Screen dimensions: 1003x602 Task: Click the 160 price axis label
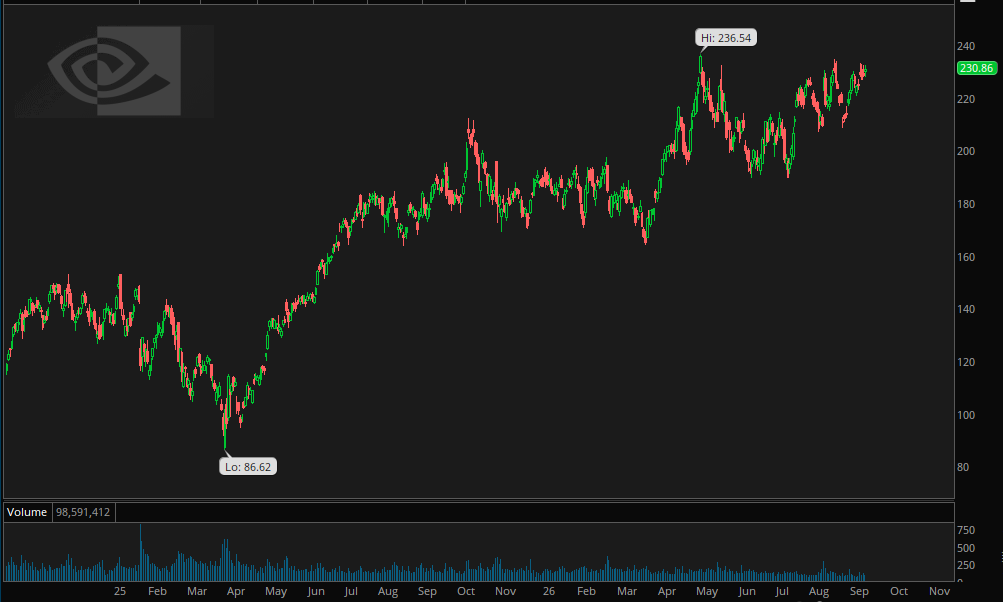click(966, 257)
